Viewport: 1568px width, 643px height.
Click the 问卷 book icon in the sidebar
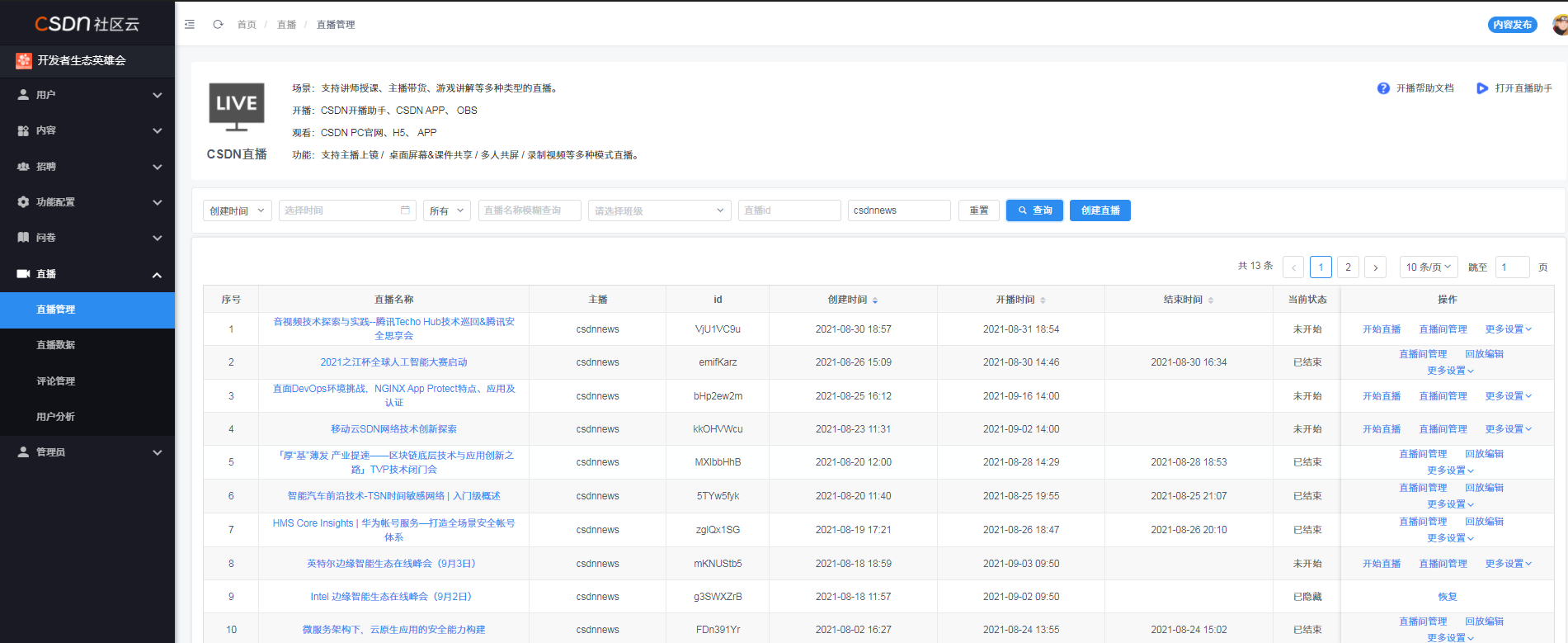click(x=23, y=238)
